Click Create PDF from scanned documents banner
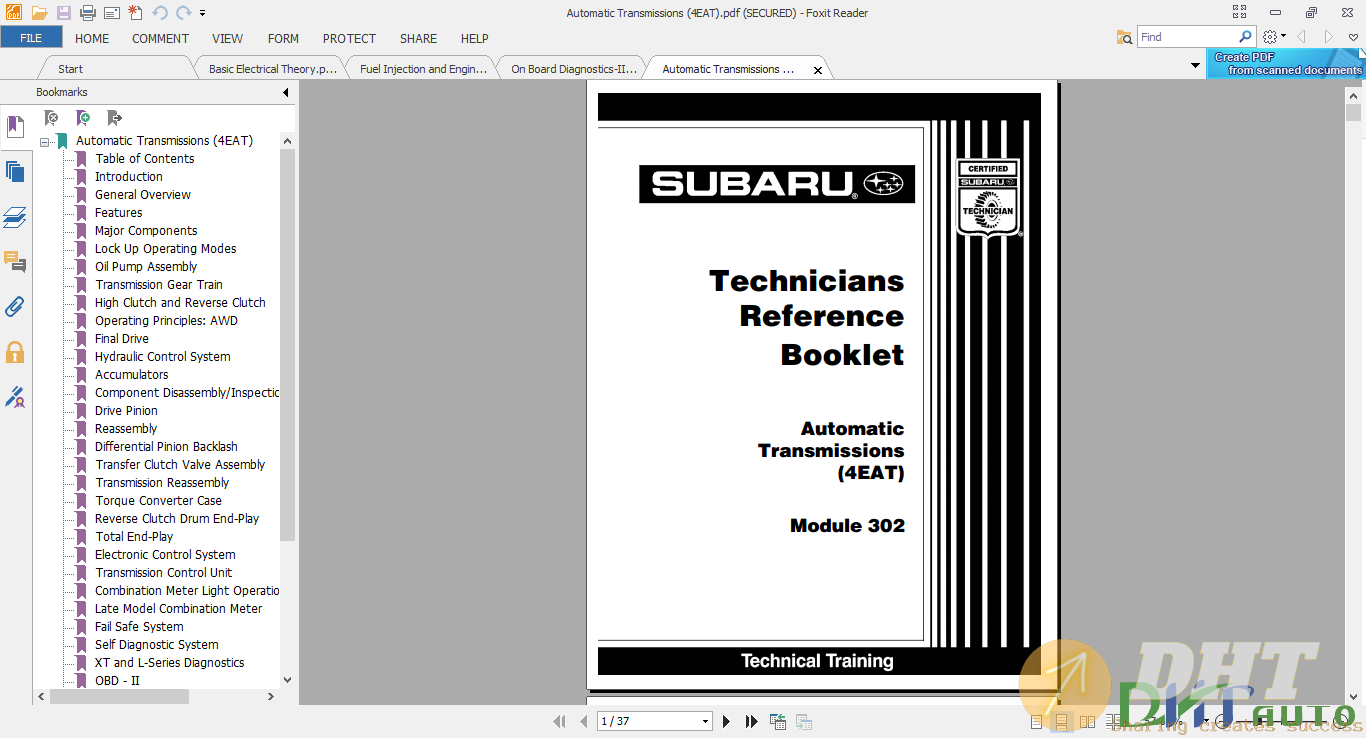This screenshot has height=738, width=1366. pyautogui.click(x=1286, y=64)
